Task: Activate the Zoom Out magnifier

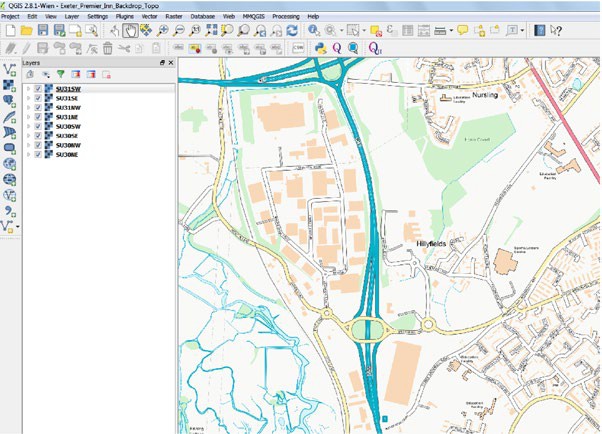Action: coord(179,30)
